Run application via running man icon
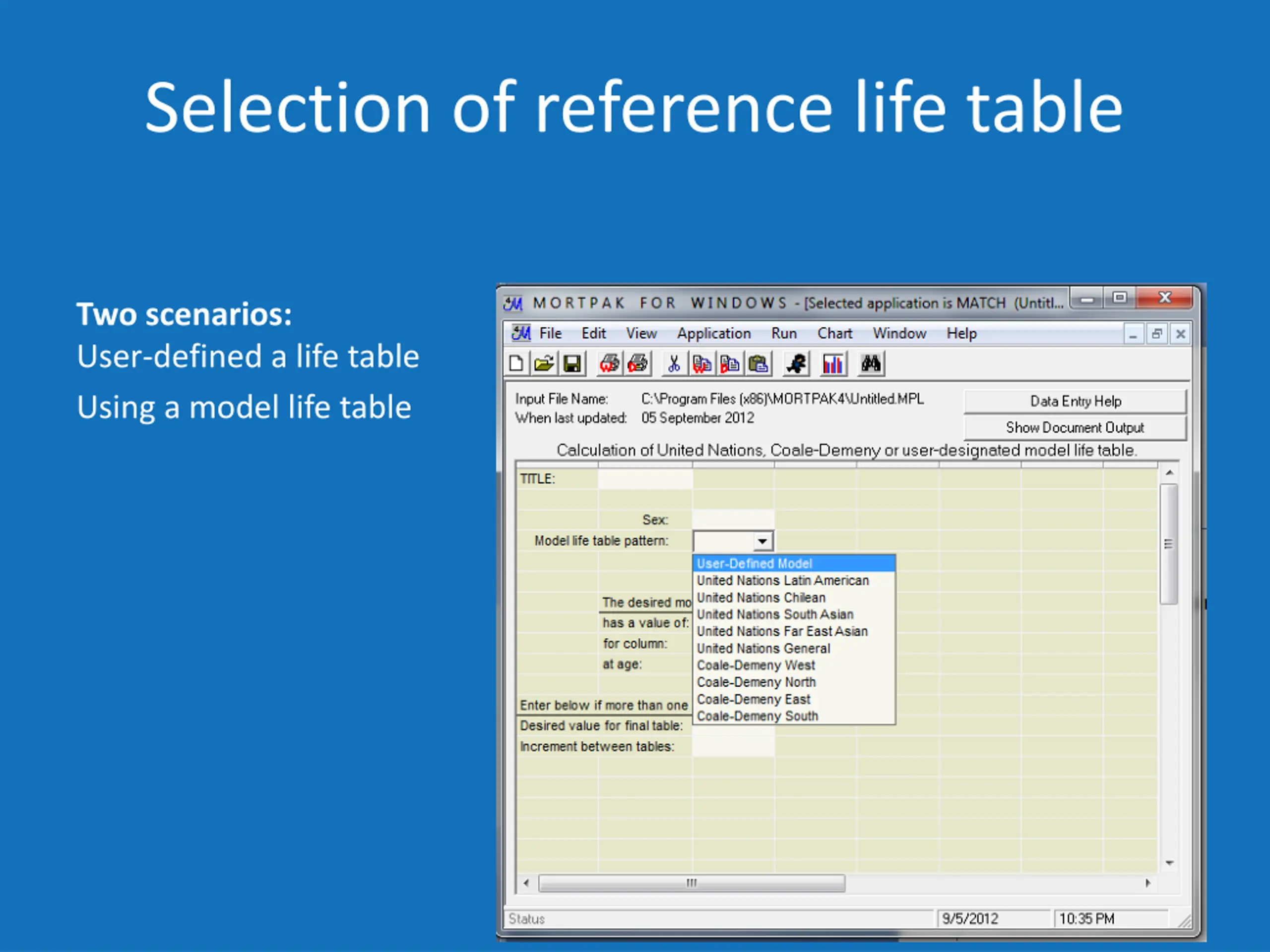The height and width of the screenshot is (952, 1270). pyautogui.click(x=796, y=364)
